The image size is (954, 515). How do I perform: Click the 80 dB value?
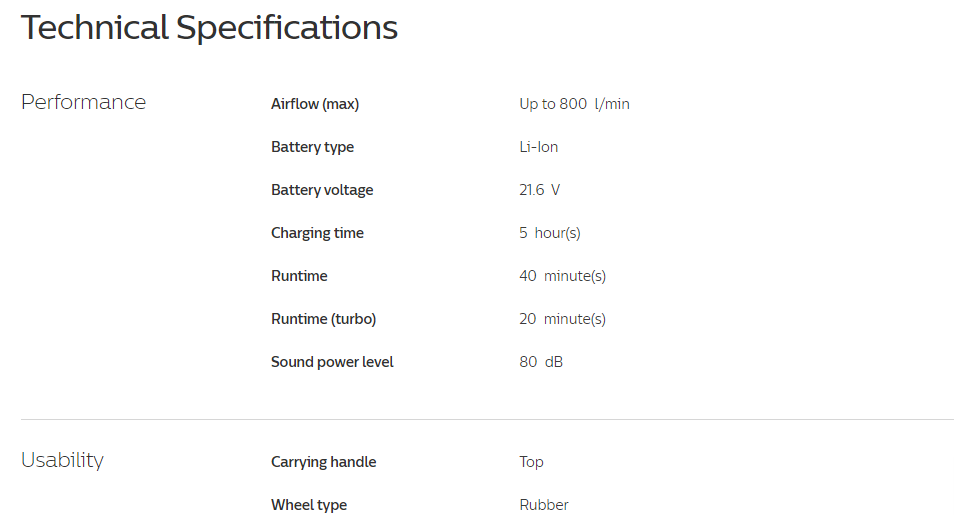[x=541, y=362]
